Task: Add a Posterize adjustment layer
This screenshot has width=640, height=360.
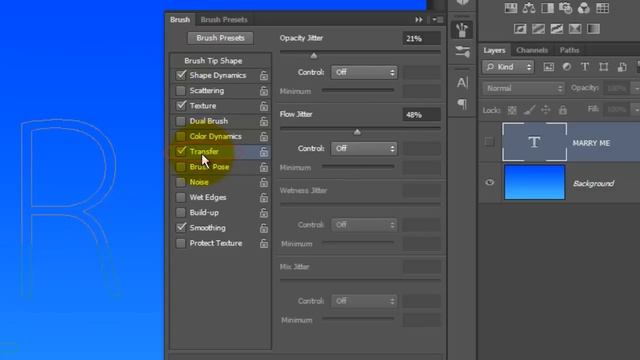Action: pos(538,29)
